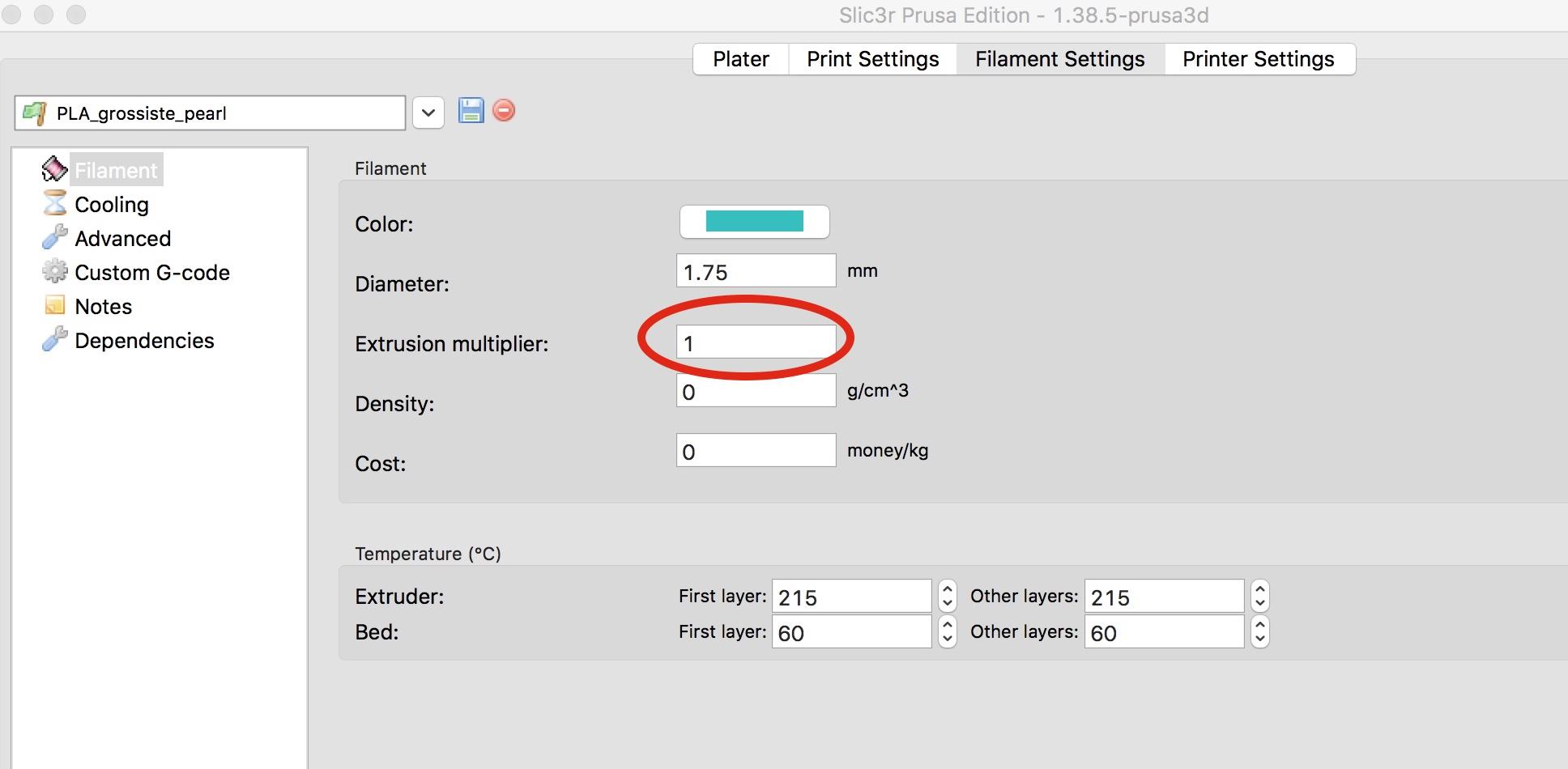This screenshot has width=1568, height=769.
Task: Select Cooling in the sidebar tree
Action: [112, 205]
